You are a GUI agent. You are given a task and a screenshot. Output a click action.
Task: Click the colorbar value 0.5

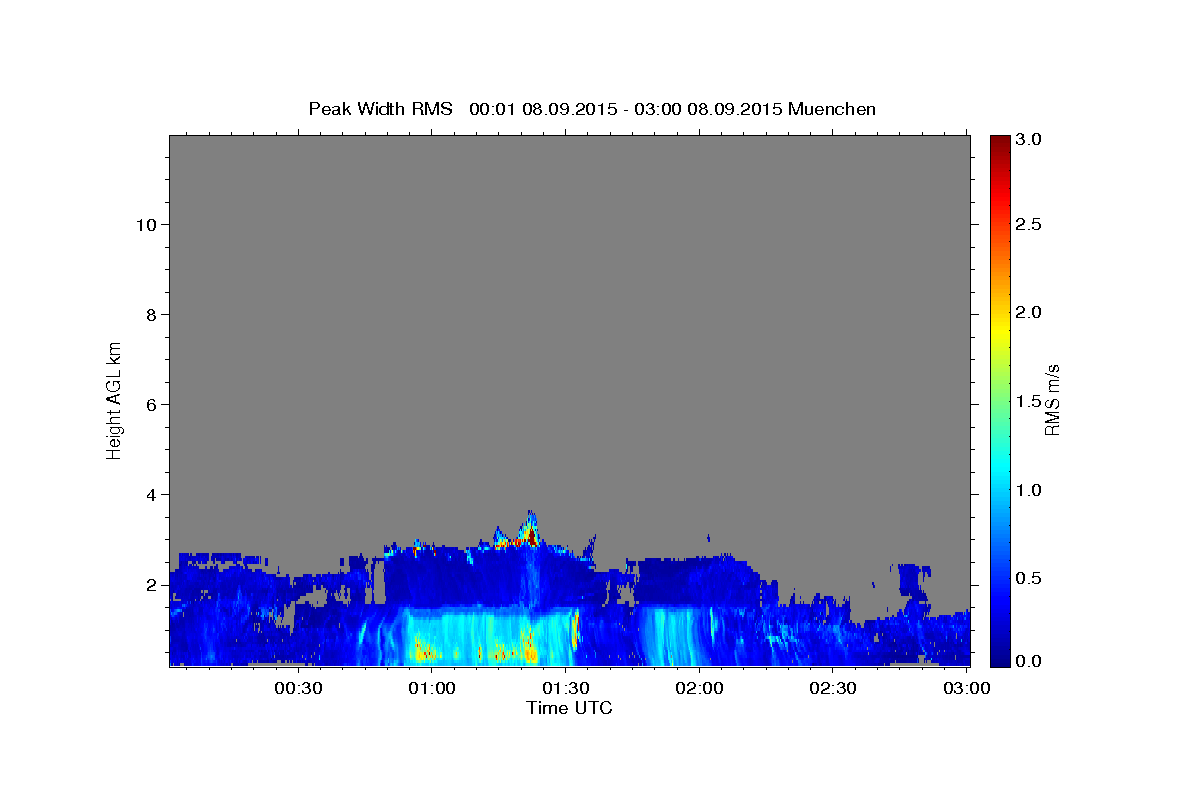[1028, 578]
